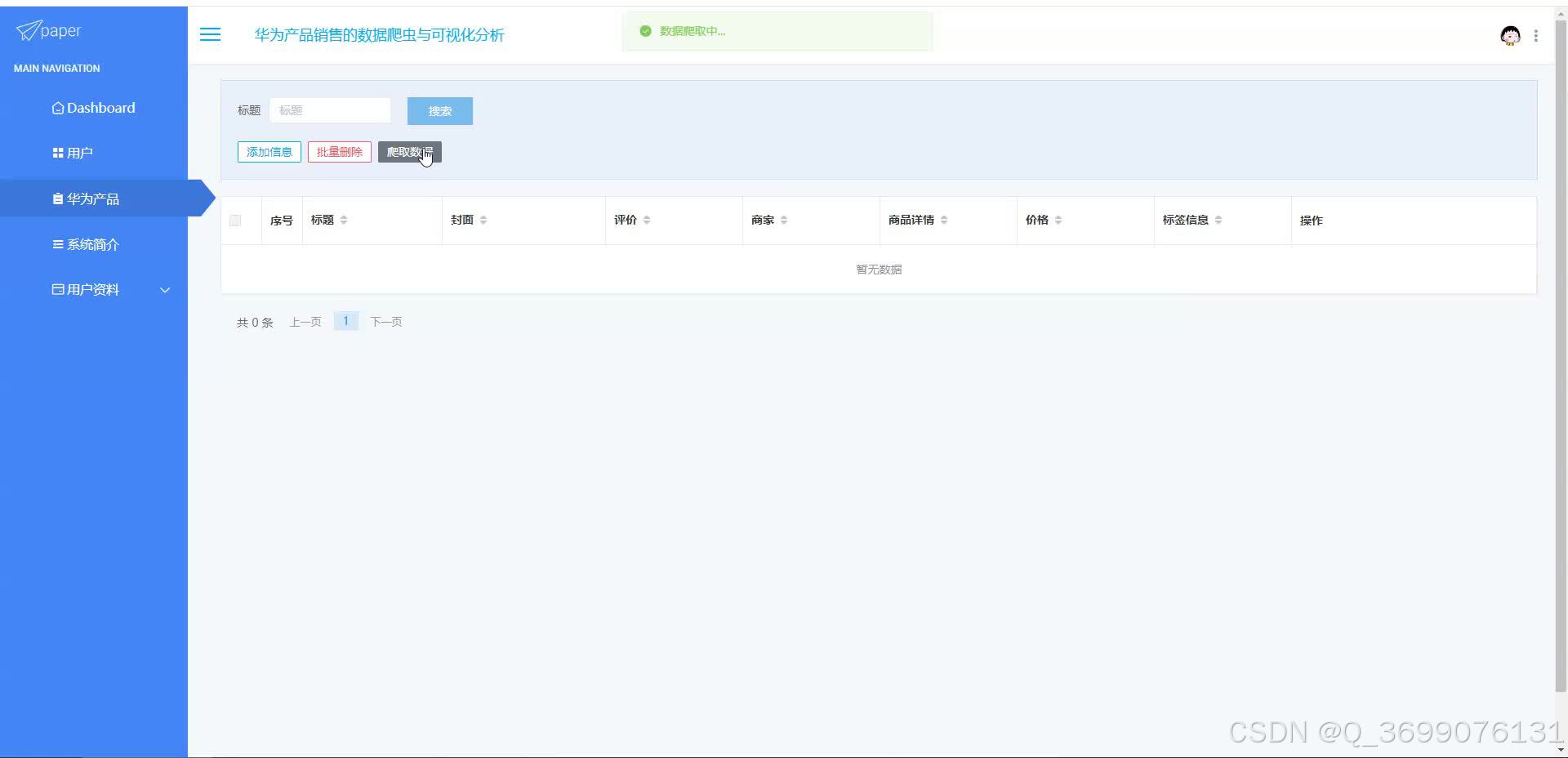The image size is (1568, 758).
Task: Click the 添加信息 button
Action: [x=269, y=152]
